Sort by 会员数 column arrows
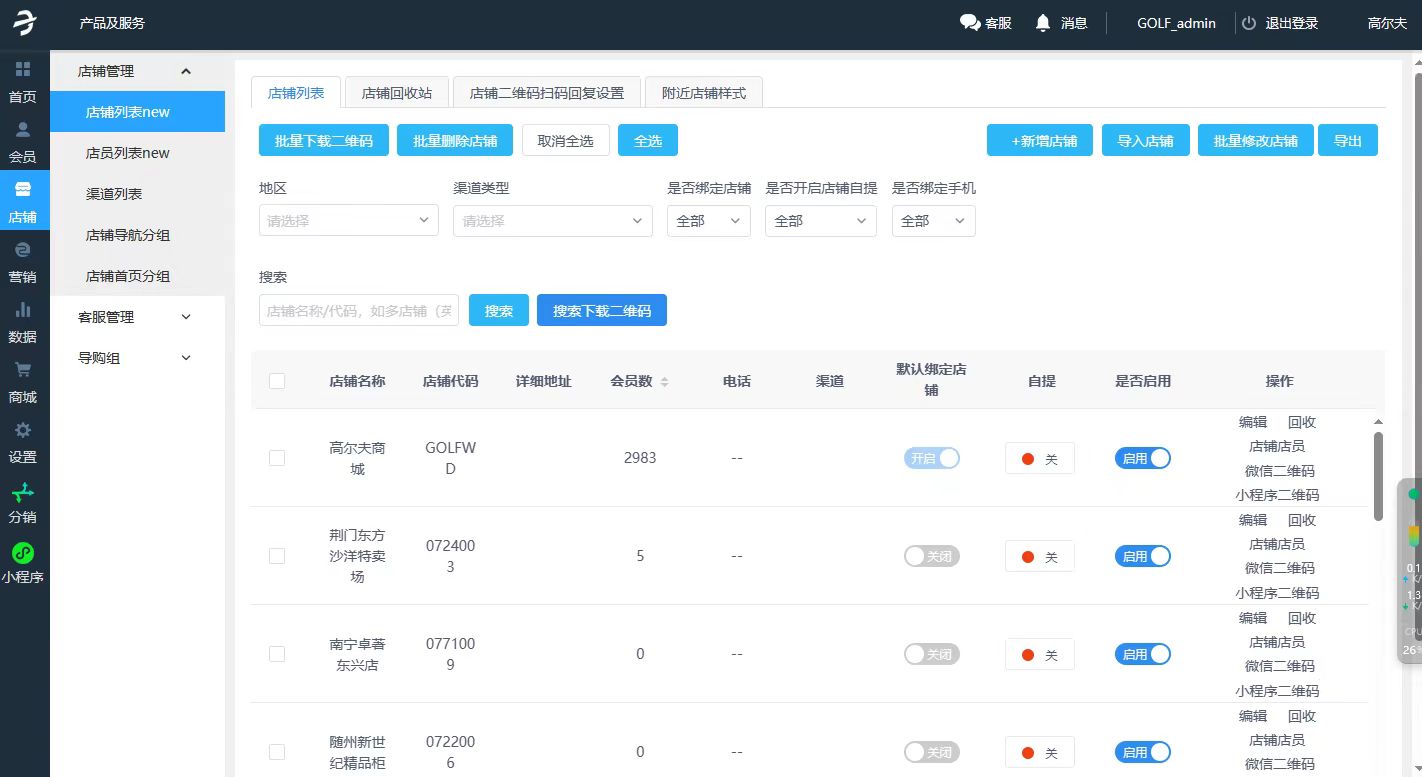Viewport: 1422px width, 777px height. coord(664,381)
